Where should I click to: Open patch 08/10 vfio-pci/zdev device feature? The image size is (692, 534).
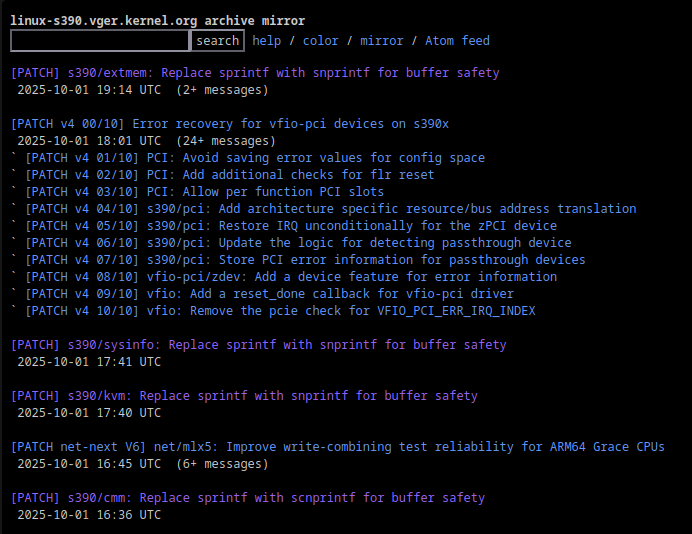291,277
